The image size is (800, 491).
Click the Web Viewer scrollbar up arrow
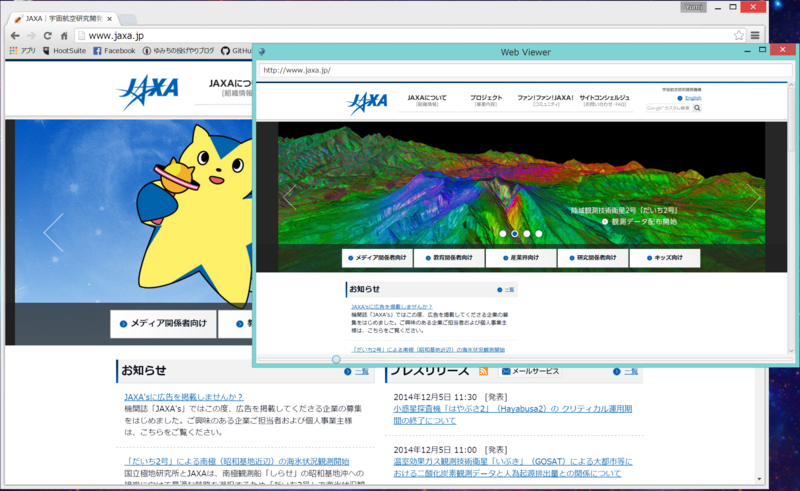click(791, 85)
